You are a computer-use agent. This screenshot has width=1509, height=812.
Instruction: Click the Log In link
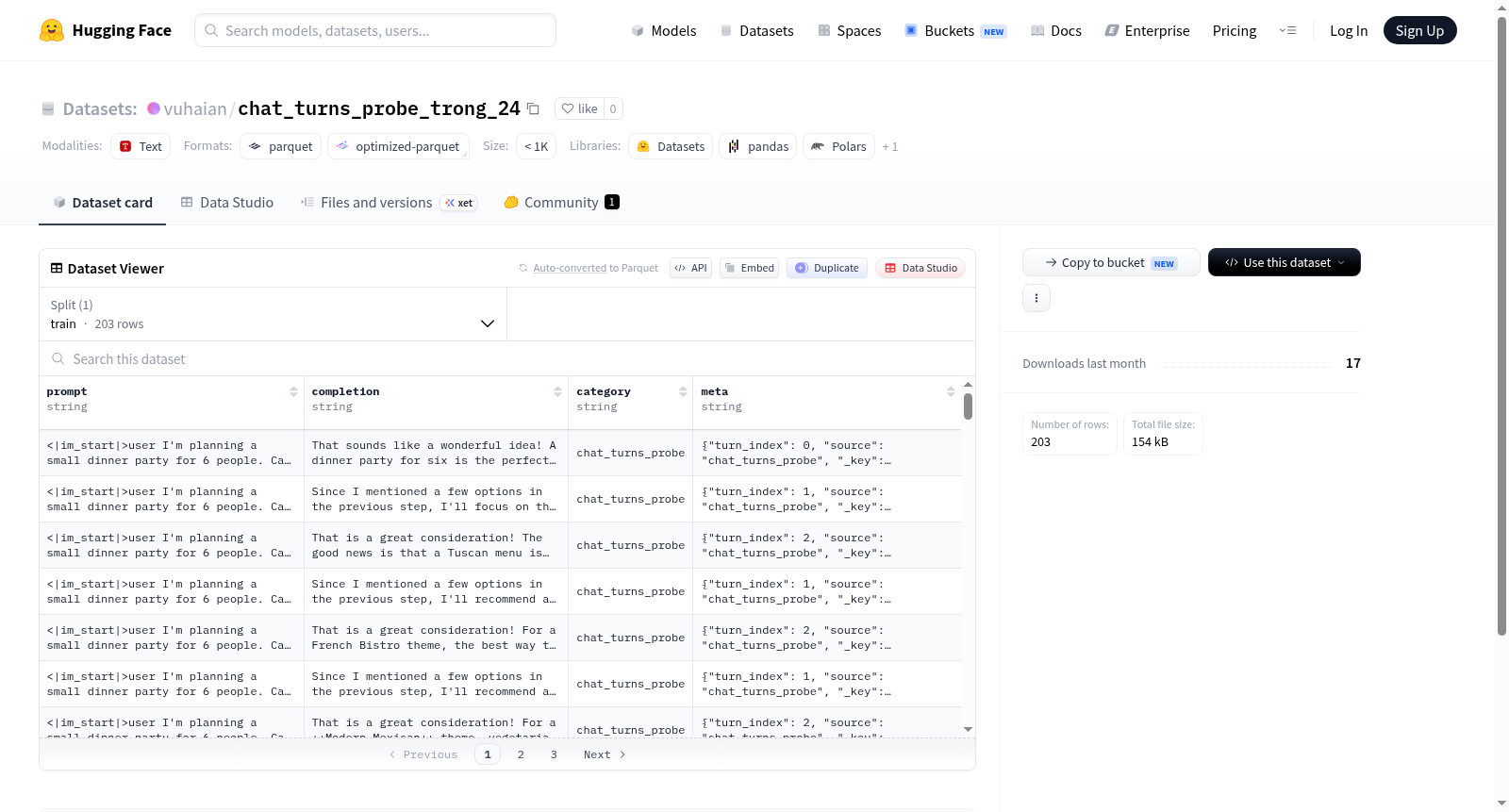(x=1349, y=30)
